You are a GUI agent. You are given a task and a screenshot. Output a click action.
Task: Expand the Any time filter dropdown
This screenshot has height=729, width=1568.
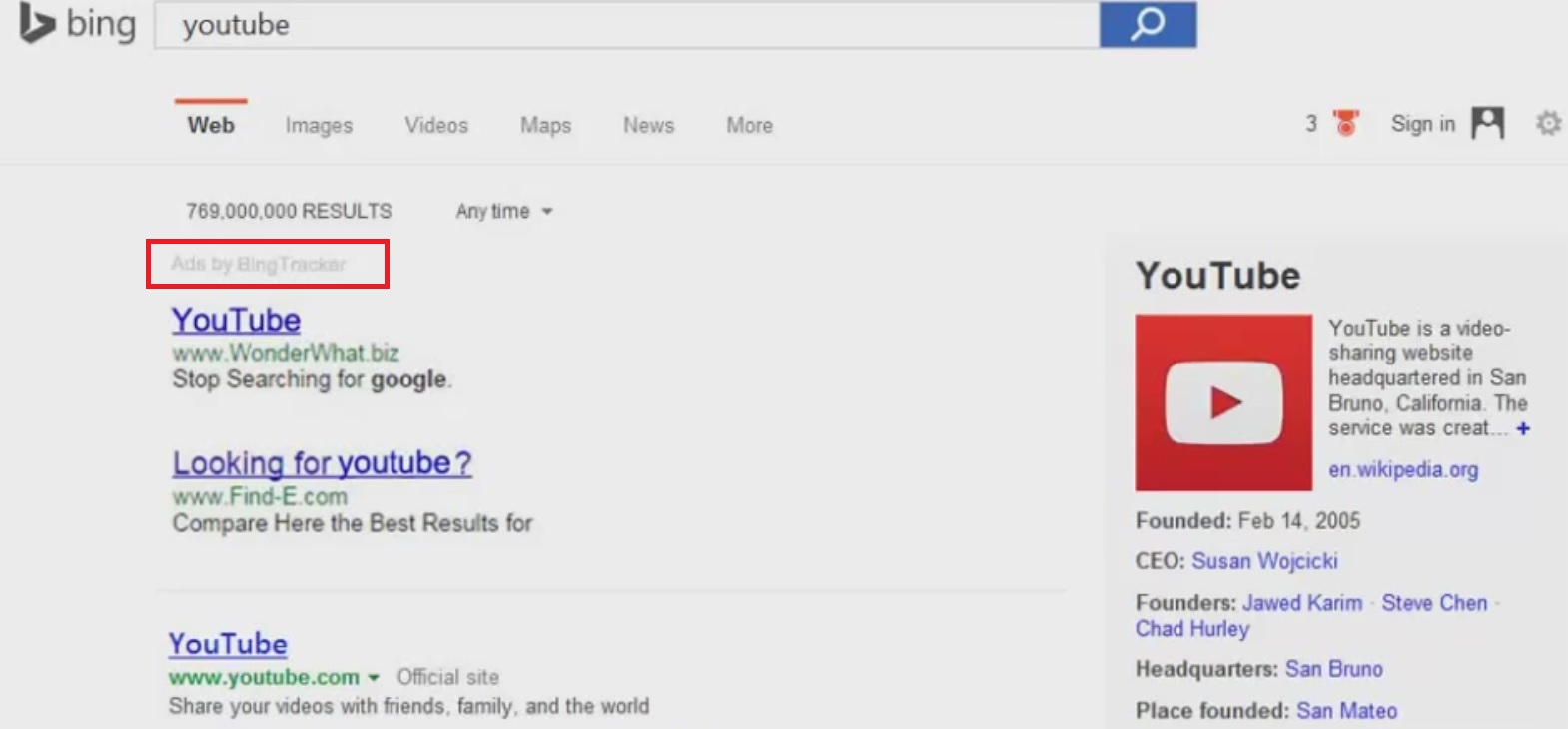[504, 211]
